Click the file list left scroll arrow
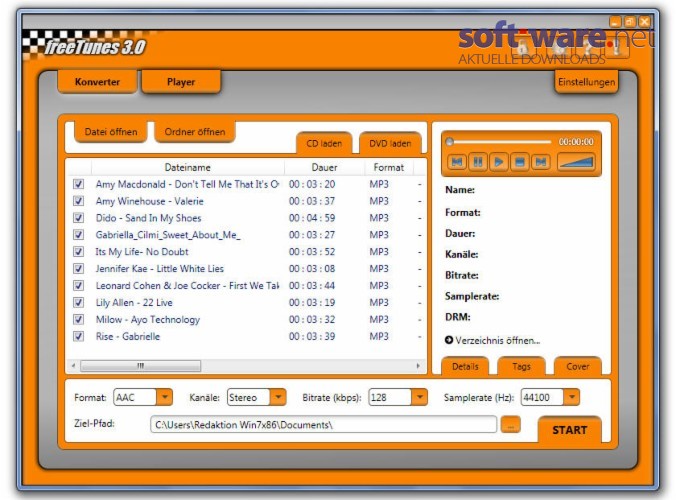676x500 pixels. [x=73, y=366]
